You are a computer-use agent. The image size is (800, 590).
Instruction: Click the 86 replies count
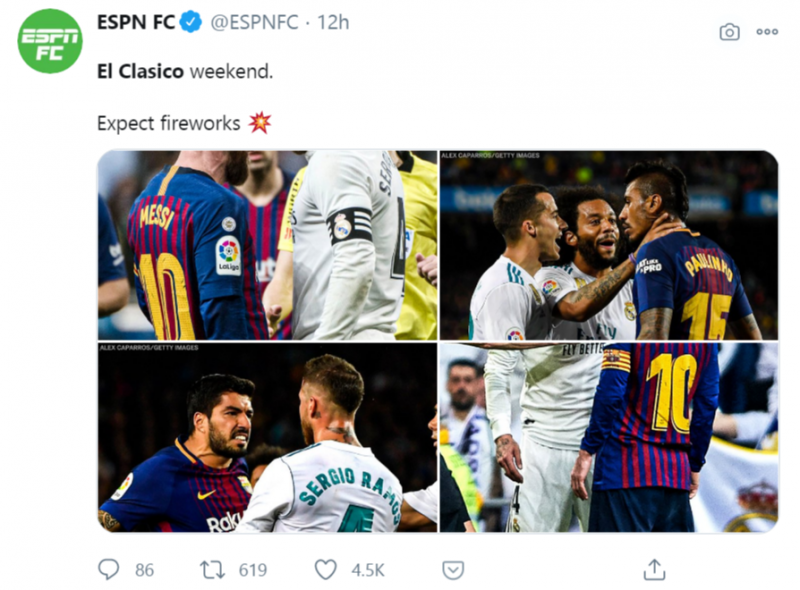[x=144, y=570]
